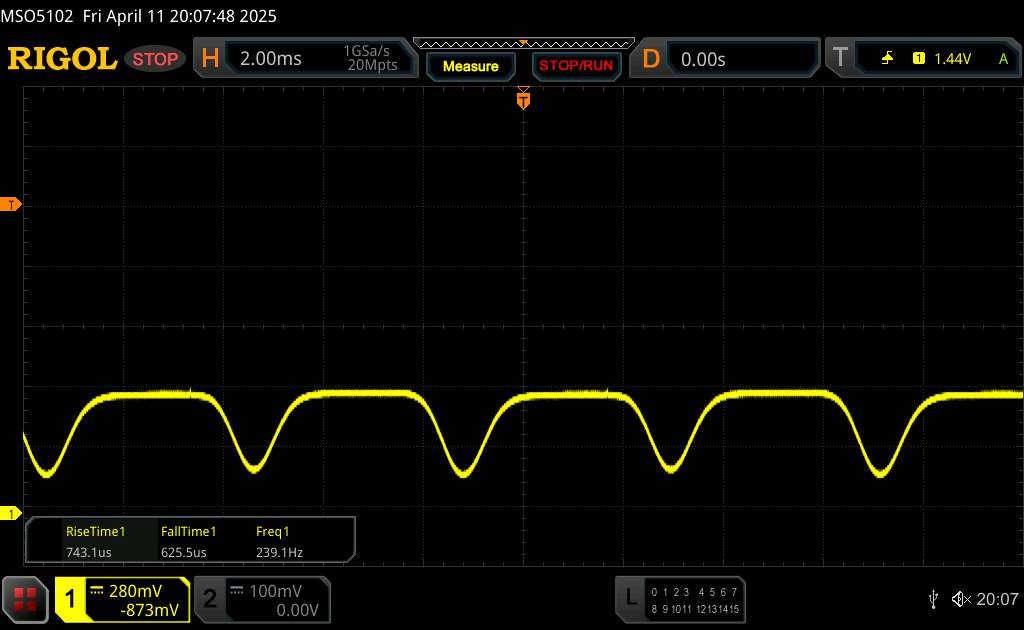Select the Freq1 measurement
1024x630 pixels.
[x=272, y=531]
